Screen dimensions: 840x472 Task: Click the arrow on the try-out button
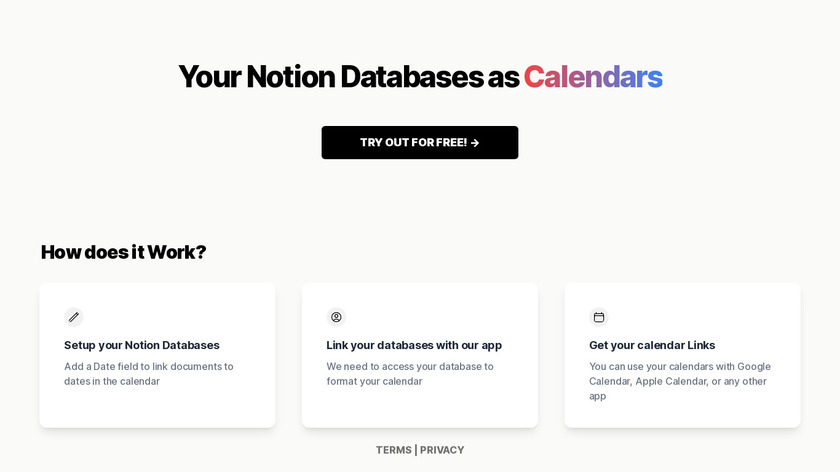(475, 143)
